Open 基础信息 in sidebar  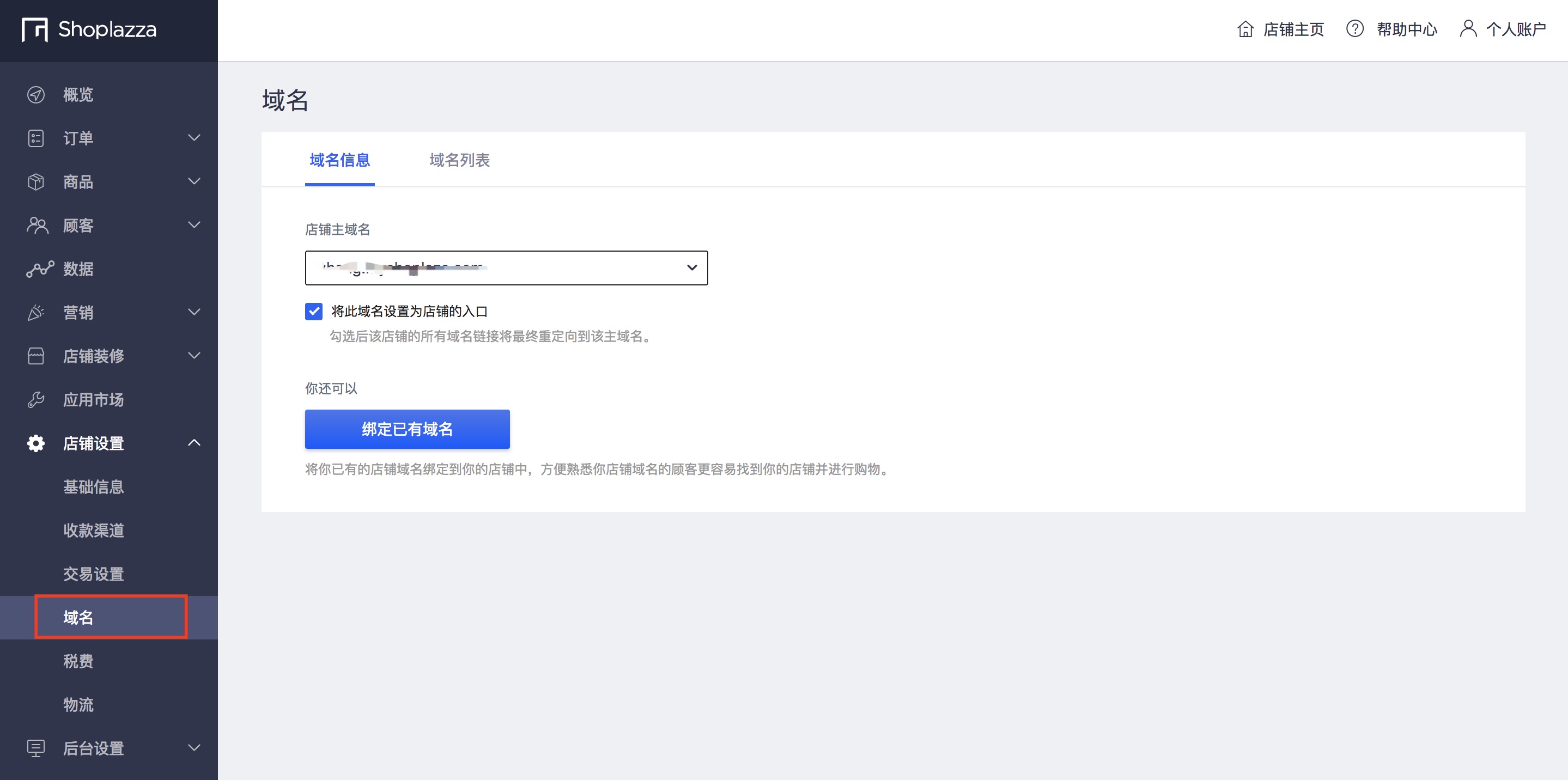[x=94, y=487]
